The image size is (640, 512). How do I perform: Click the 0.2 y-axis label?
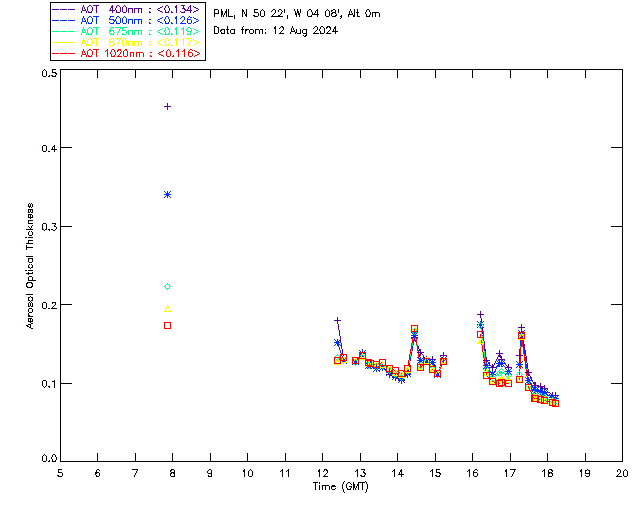coord(49,305)
